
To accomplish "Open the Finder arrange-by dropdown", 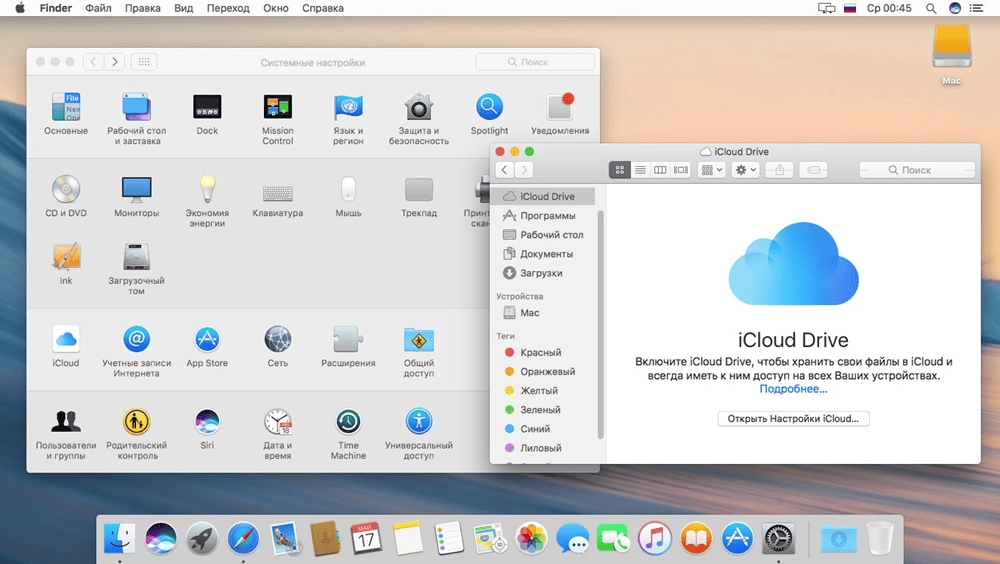I will (x=711, y=170).
